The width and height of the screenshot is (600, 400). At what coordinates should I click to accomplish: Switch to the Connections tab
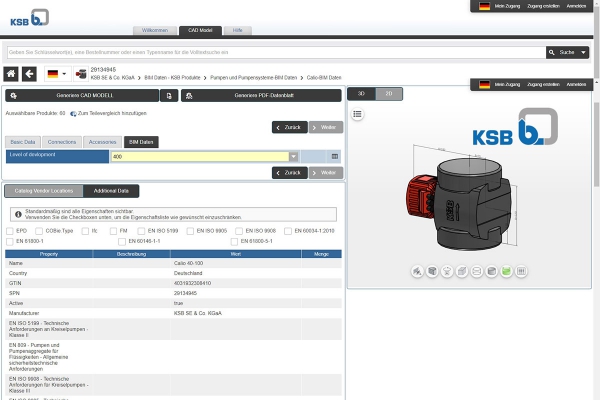(62, 142)
